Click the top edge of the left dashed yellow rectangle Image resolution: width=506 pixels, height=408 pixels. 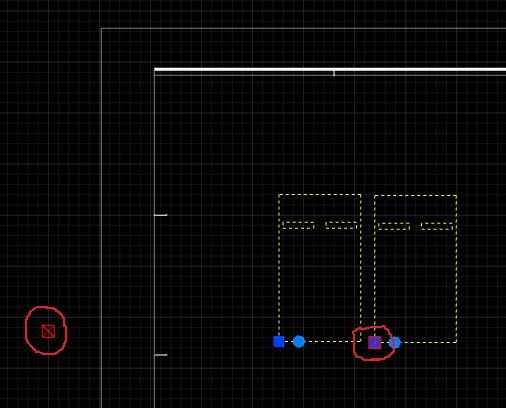pyautogui.click(x=320, y=194)
